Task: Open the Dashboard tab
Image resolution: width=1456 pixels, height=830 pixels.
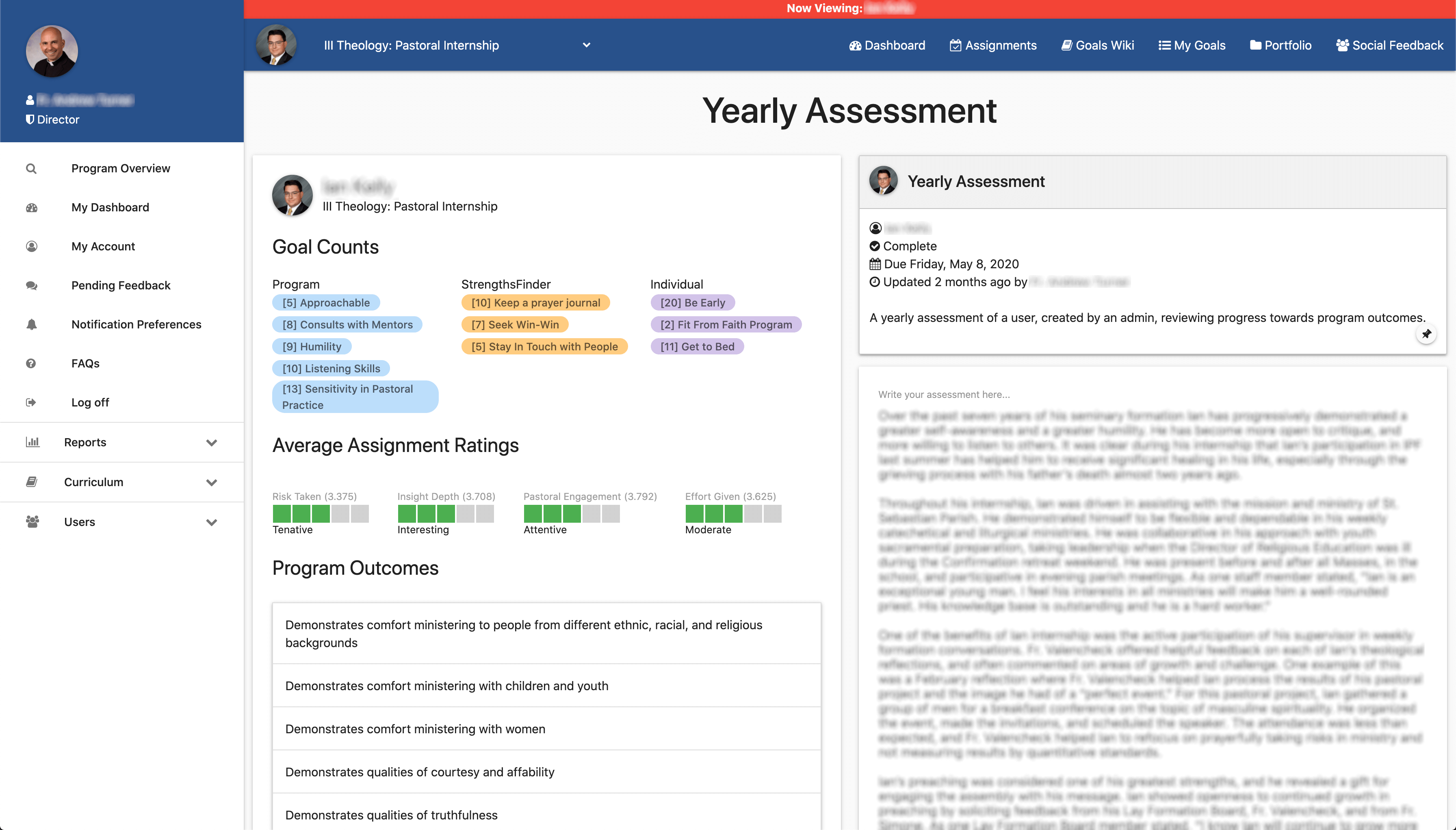Action: (887, 46)
